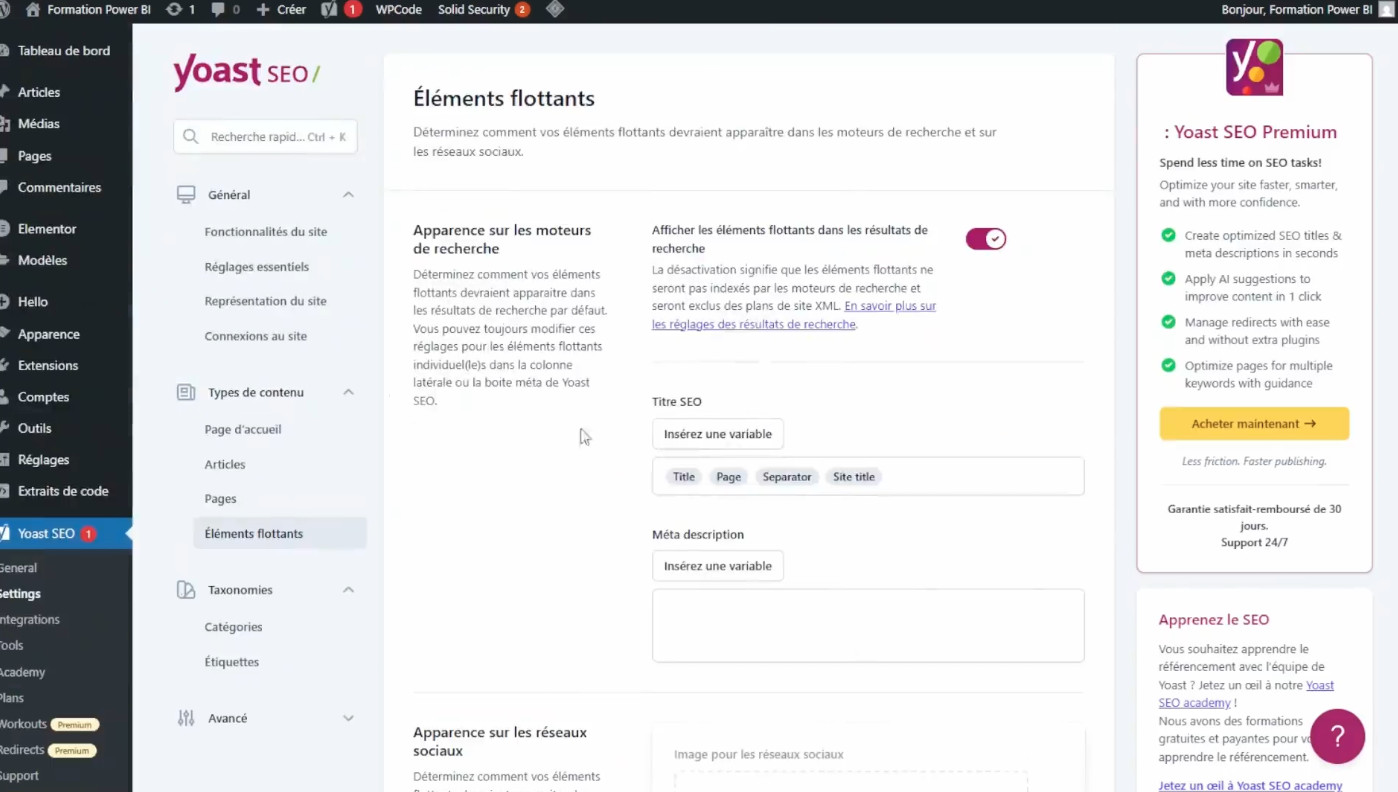Screen dimensions: 1398x792
Task: Open Page d'accueil content type settings
Action: (x=243, y=430)
